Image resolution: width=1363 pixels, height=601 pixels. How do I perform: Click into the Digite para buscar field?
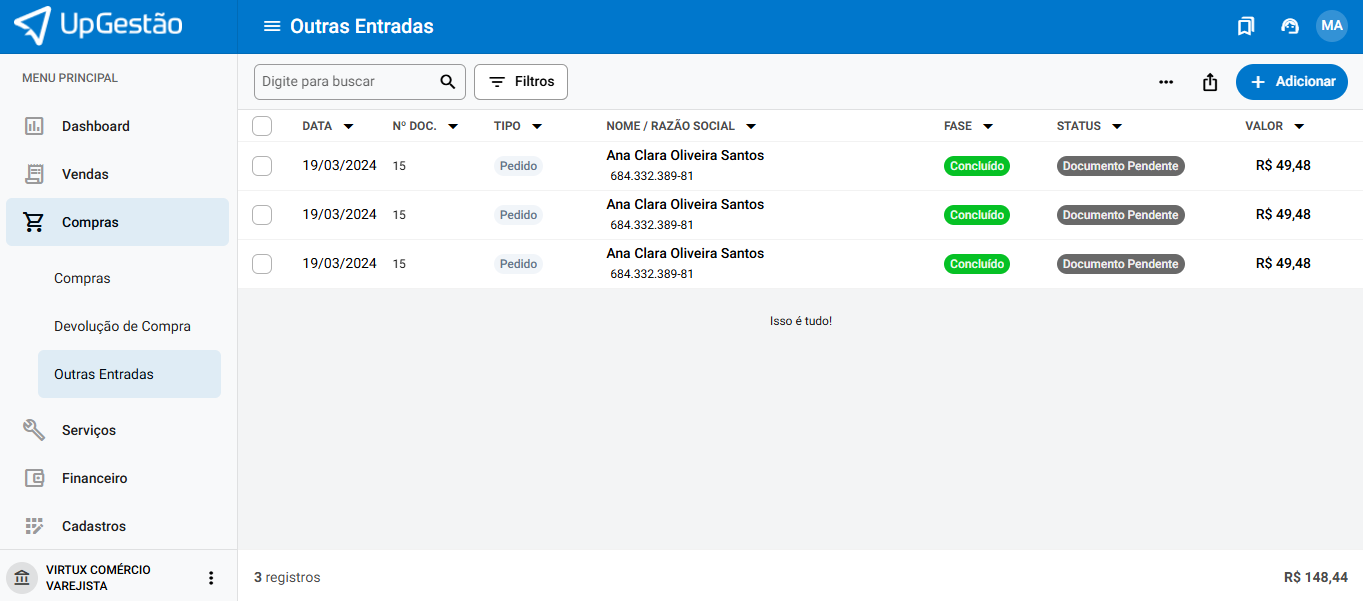point(345,82)
